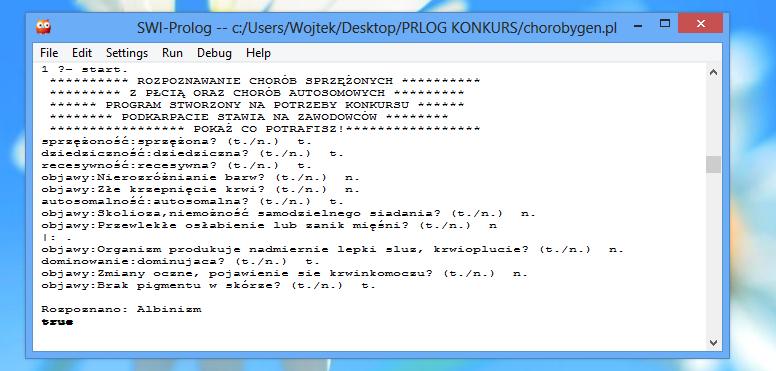Click the 'PODKARPACIE STAWIA NA ZAWODOWCÓW' banner line
This screenshot has width=776, height=371.
point(249,117)
